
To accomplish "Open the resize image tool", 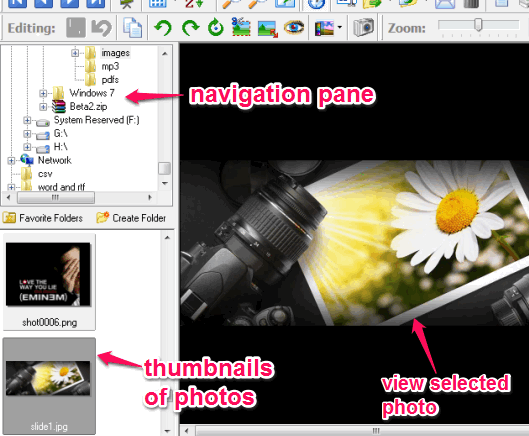I will 268,28.
